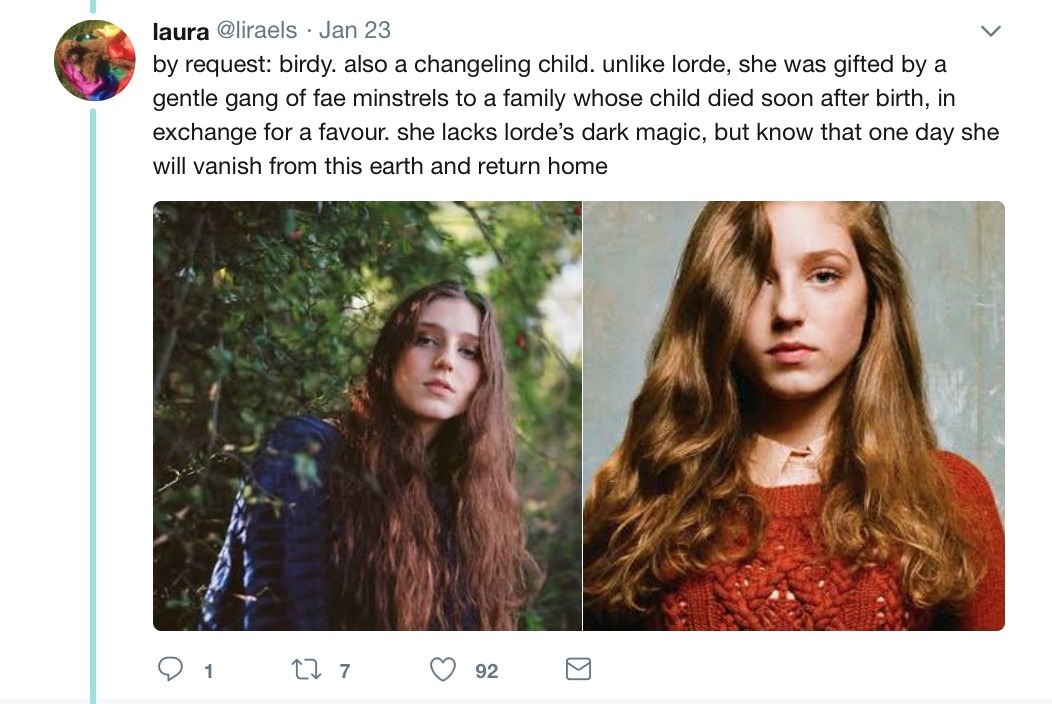Image resolution: width=1052 pixels, height=704 pixels.
Task: Click the like count "92"
Action: 486,671
